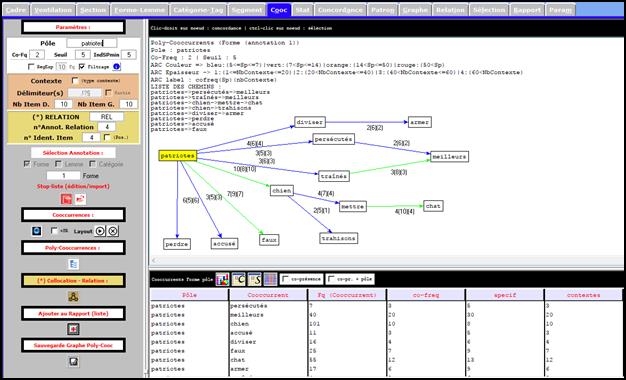Start the graph layout with the play button
The image size is (626, 380).
click(x=100, y=231)
